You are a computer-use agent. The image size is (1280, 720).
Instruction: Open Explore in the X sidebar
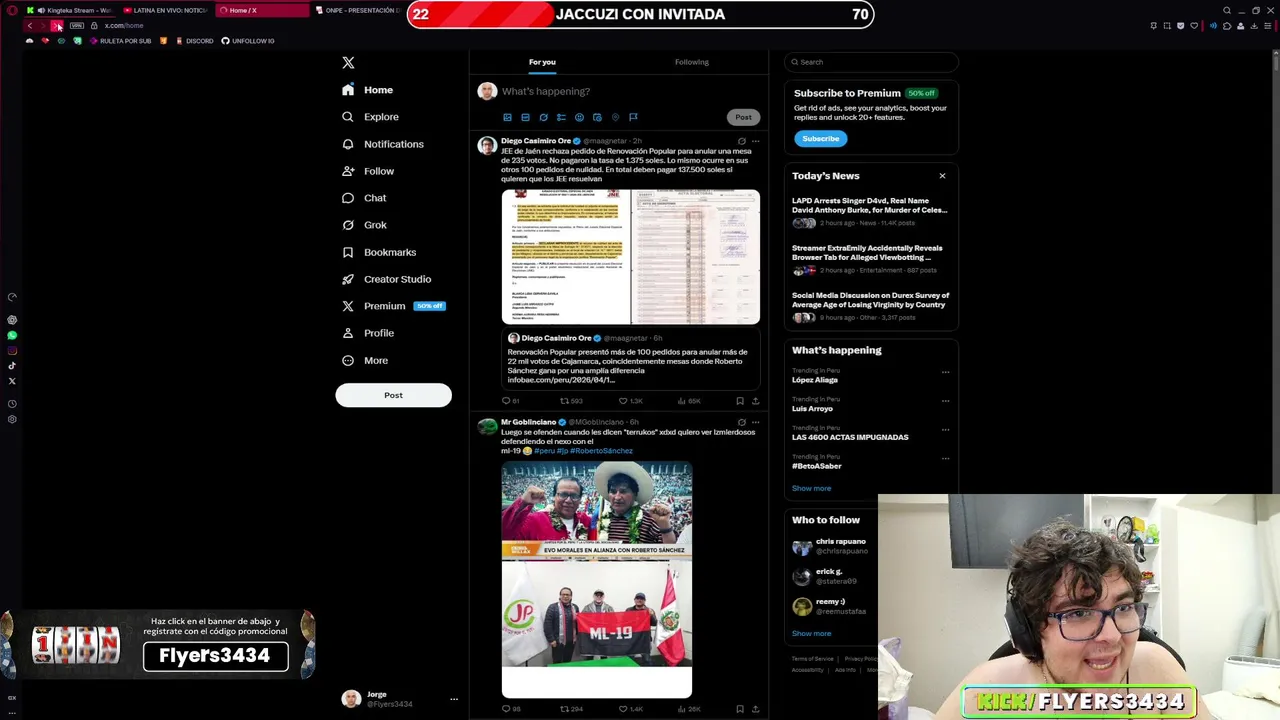coord(370,117)
